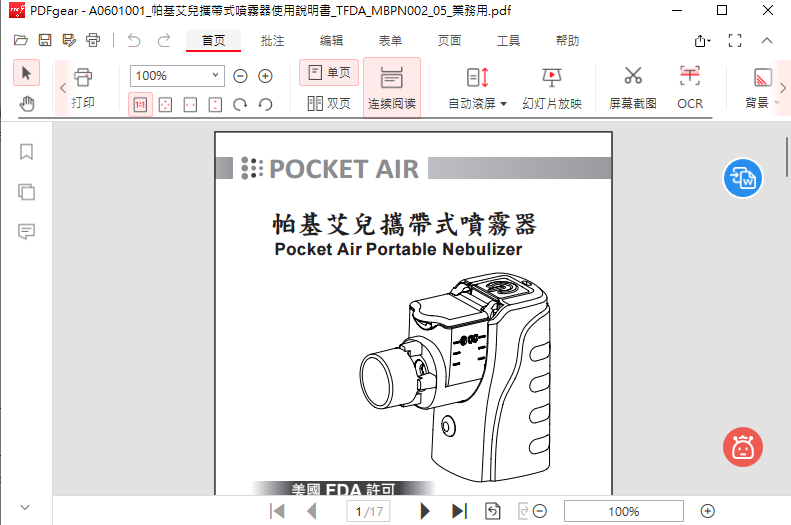The width and height of the screenshot is (791, 525).
Task: Click the fit height icon
Action: pos(215,104)
